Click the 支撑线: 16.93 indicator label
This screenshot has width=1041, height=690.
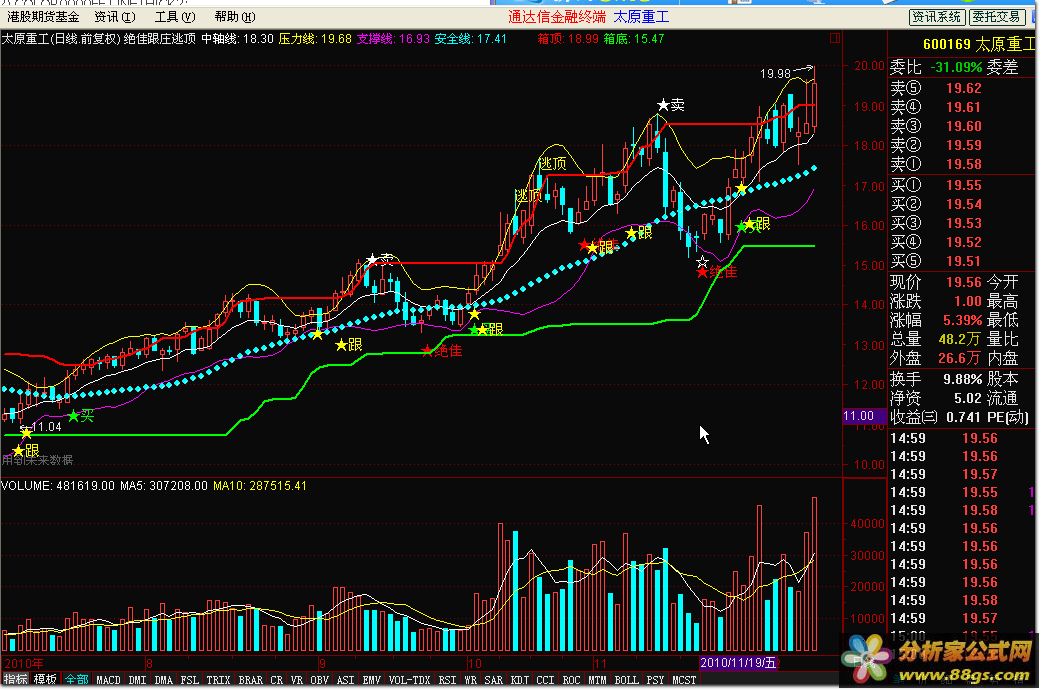(x=393, y=39)
